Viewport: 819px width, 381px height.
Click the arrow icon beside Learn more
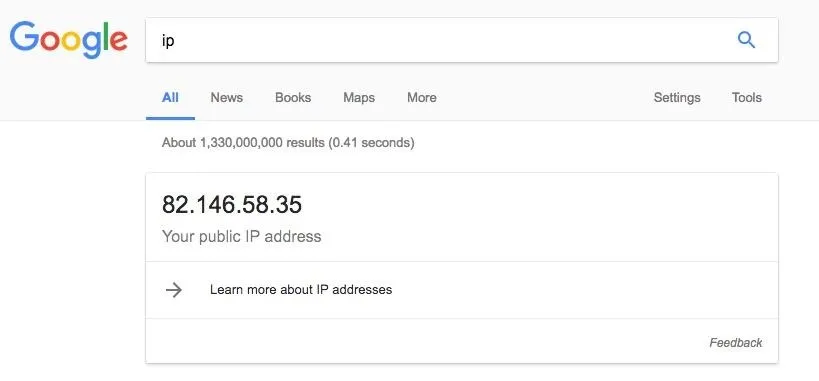point(173,290)
